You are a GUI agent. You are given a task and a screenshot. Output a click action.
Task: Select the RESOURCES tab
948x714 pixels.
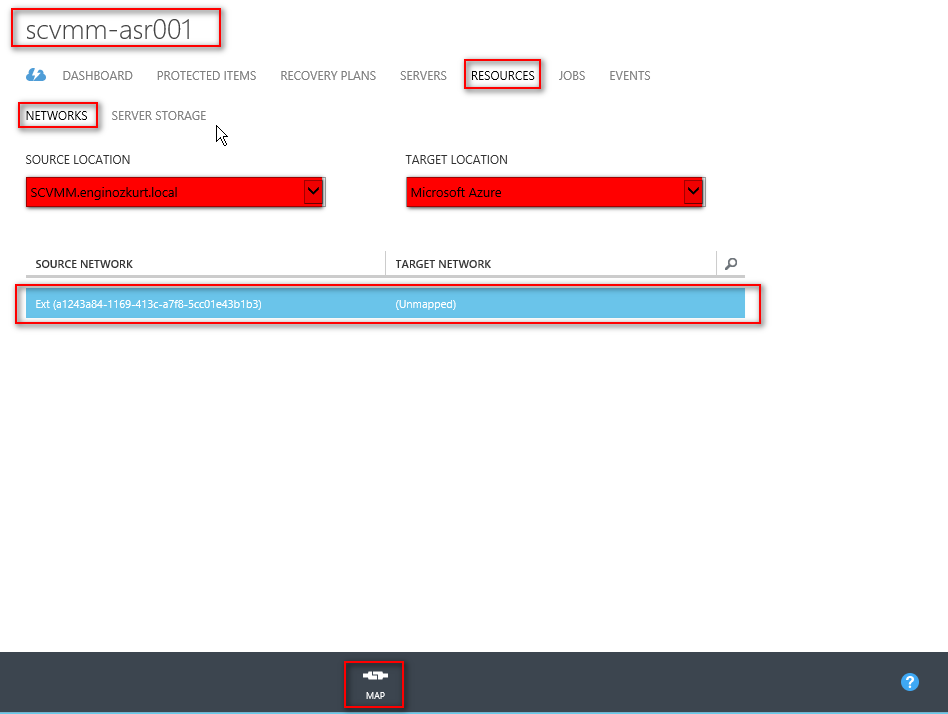click(x=502, y=76)
